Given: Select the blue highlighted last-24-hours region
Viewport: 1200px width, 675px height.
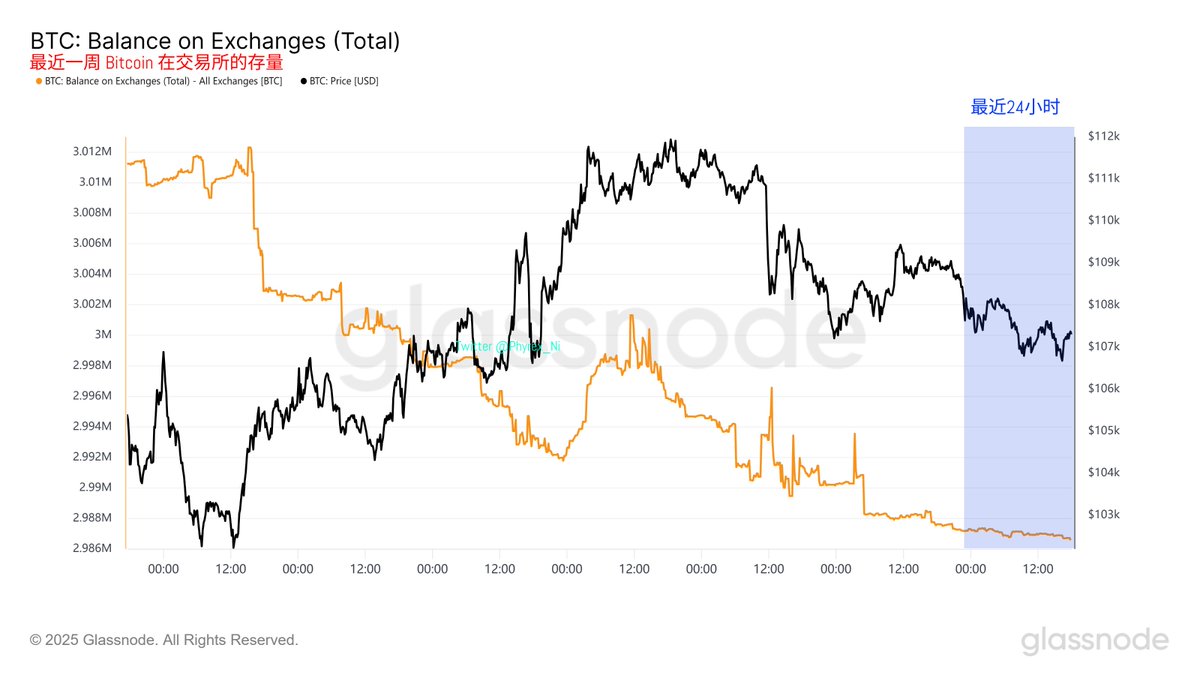Looking at the screenshot, I should click(1018, 337).
